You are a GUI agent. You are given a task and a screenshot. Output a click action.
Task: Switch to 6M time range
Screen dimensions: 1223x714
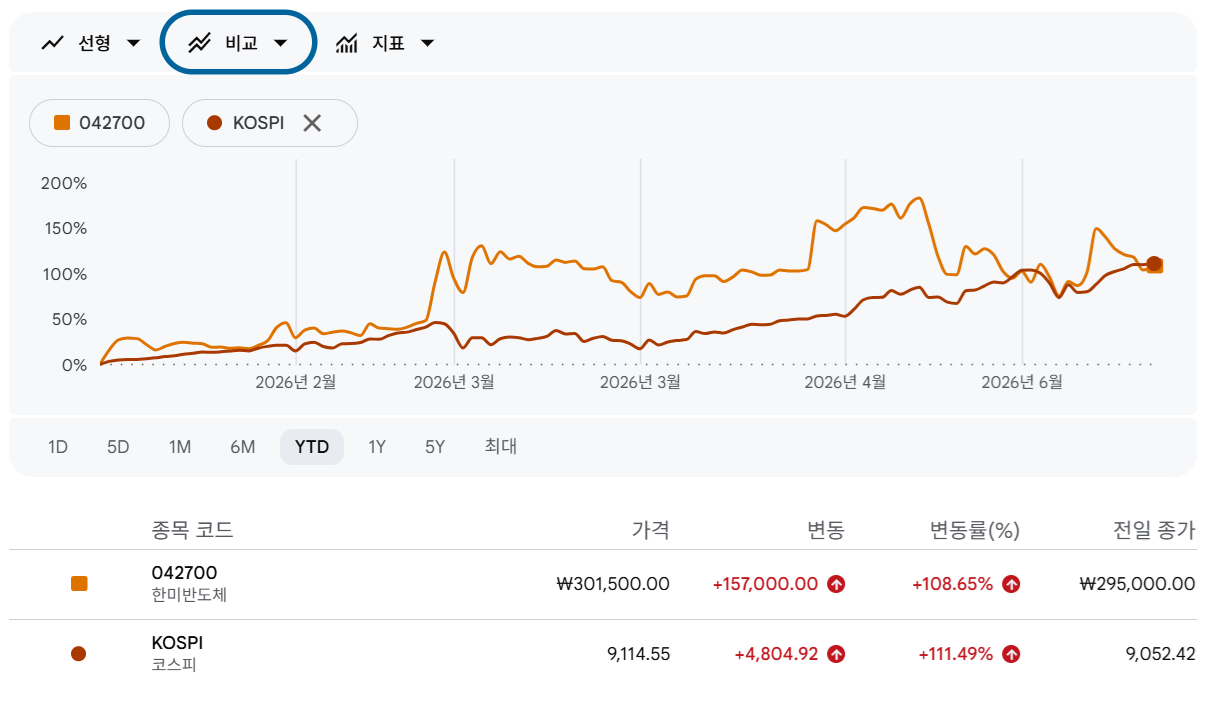point(242,447)
